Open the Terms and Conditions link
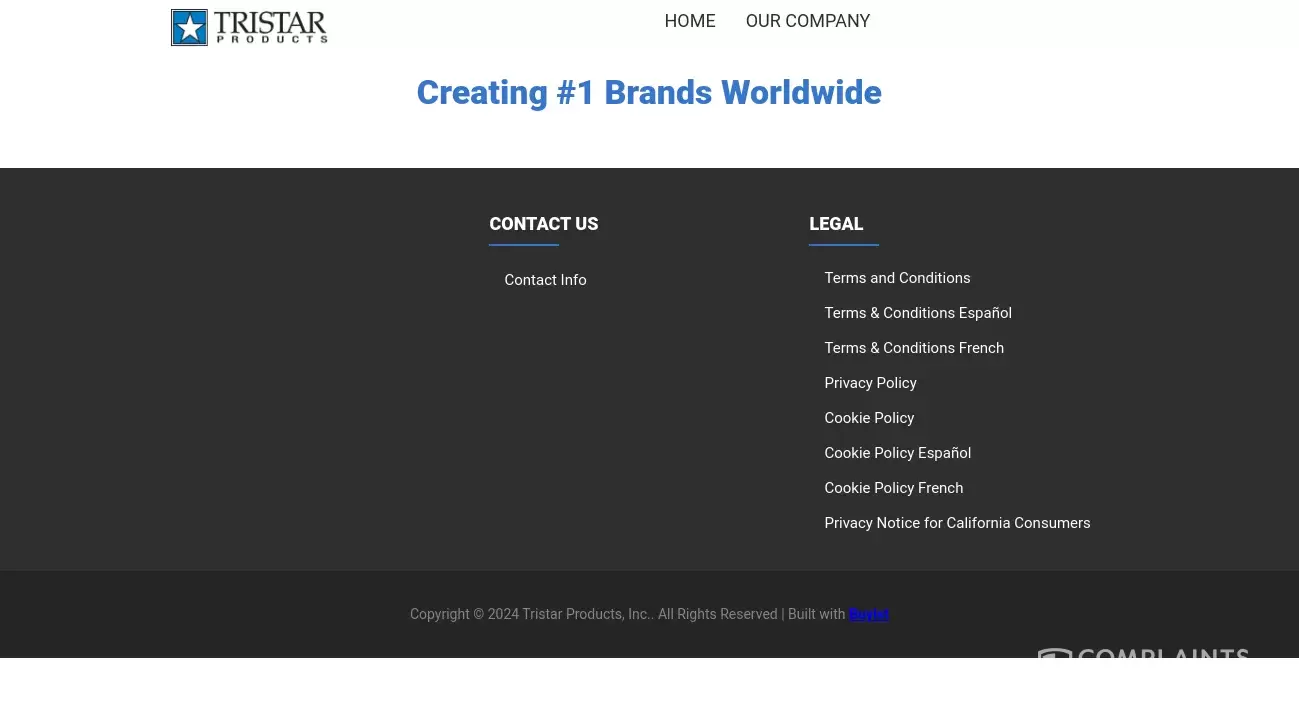Screen dimensions: 1299x712 (x=897, y=278)
